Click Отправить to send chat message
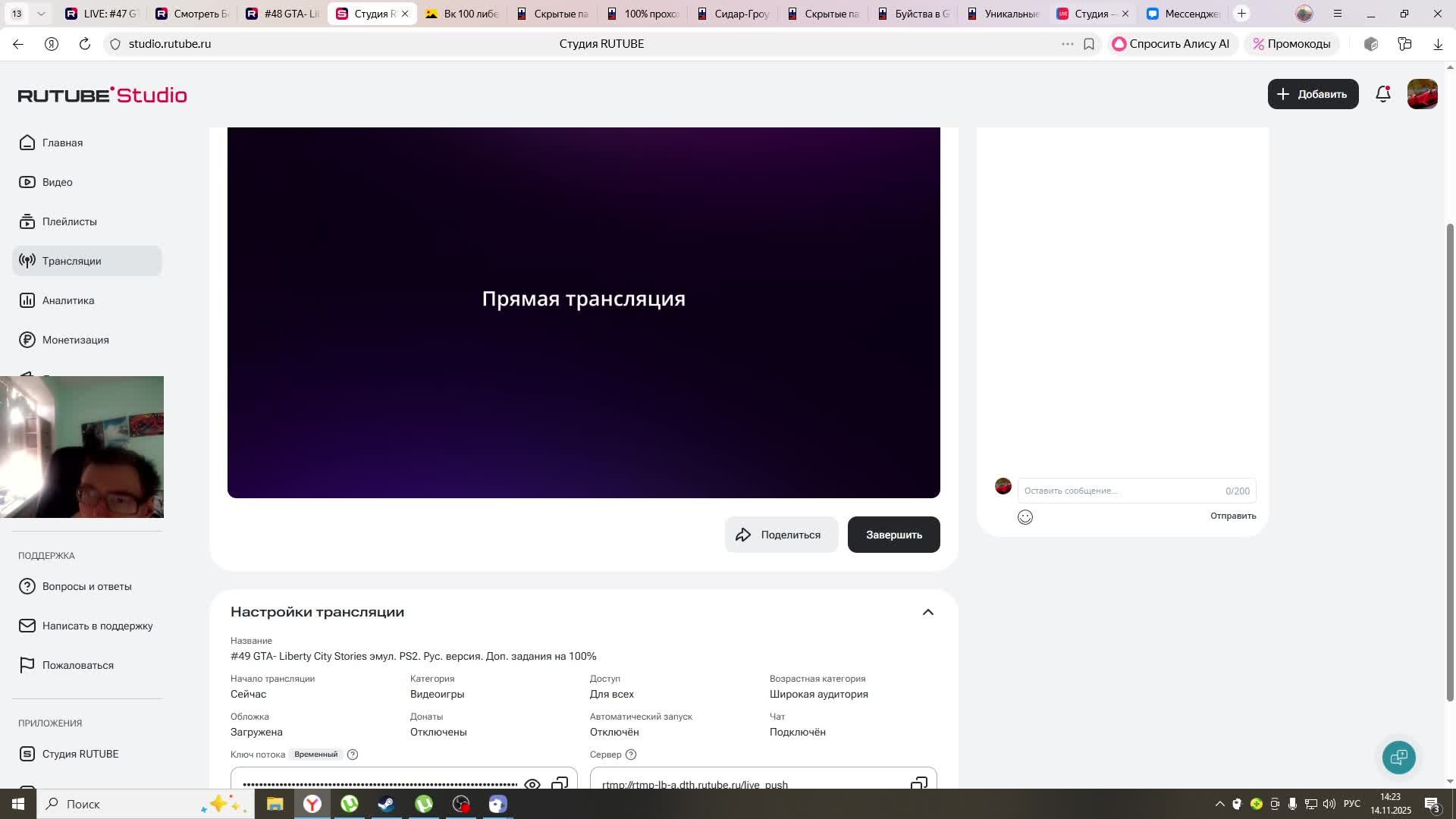 point(1232,516)
